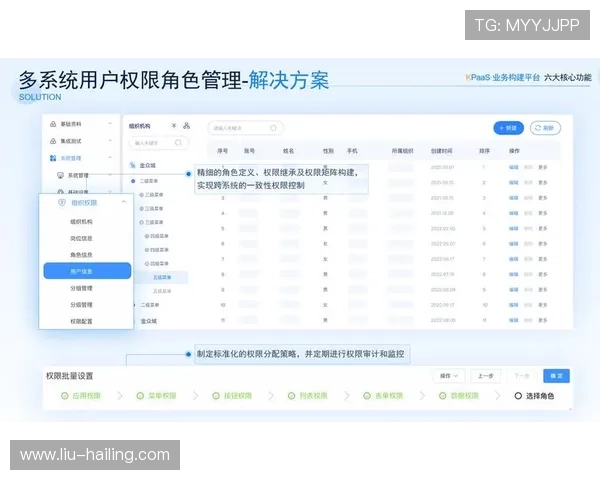Screen dimensions: 600x480
Task: Click the check icon of 应用权限 step
Action: [x=65, y=396]
